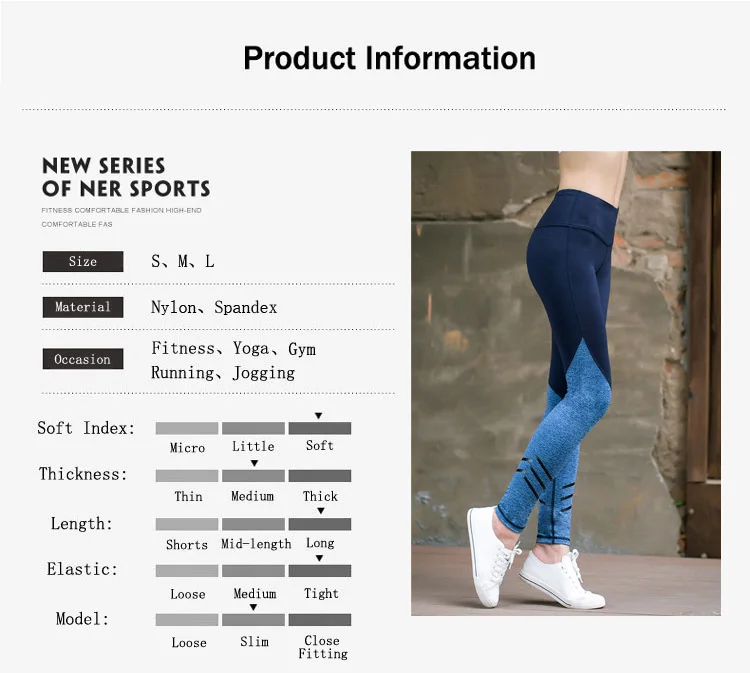Click the New Series of Ner Sports title
The image size is (750, 673).
coord(126,177)
